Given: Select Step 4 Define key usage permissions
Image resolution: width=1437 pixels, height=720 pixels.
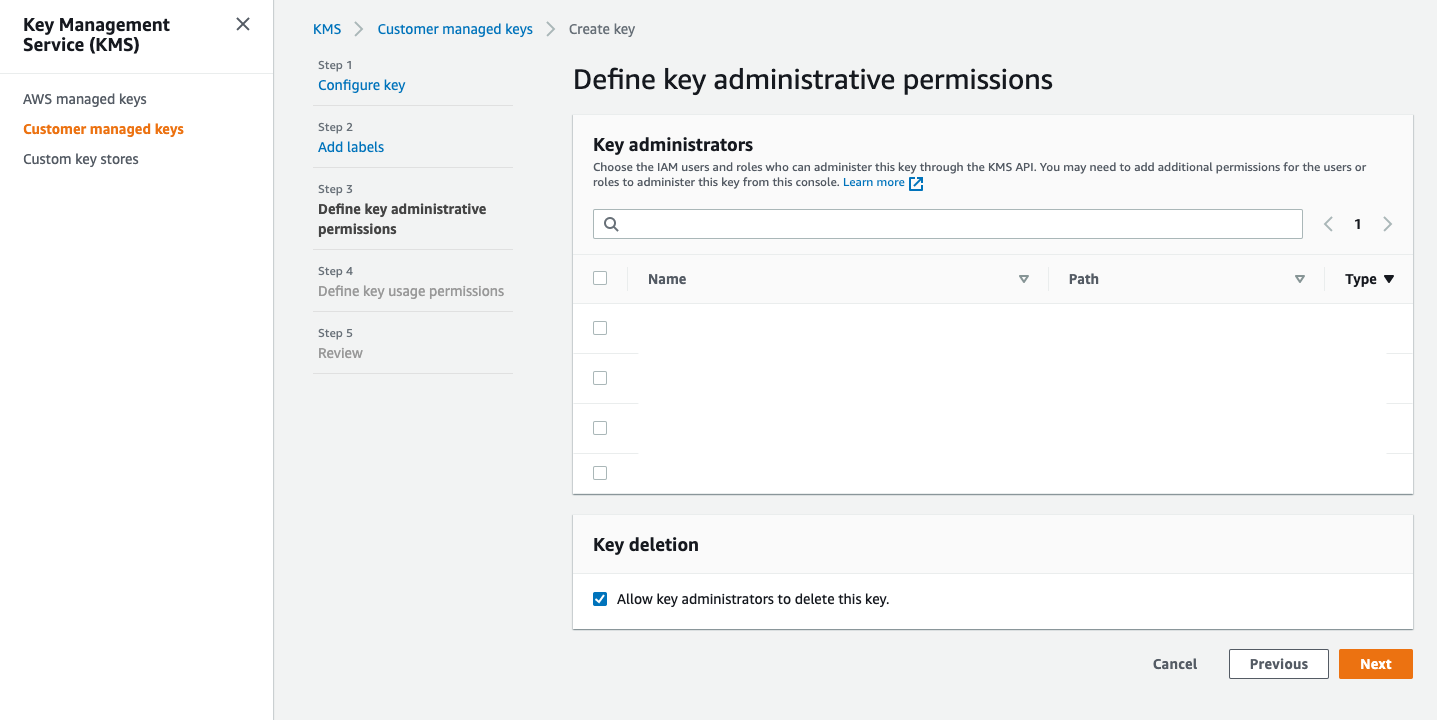Looking at the screenshot, I should point(411,291).
